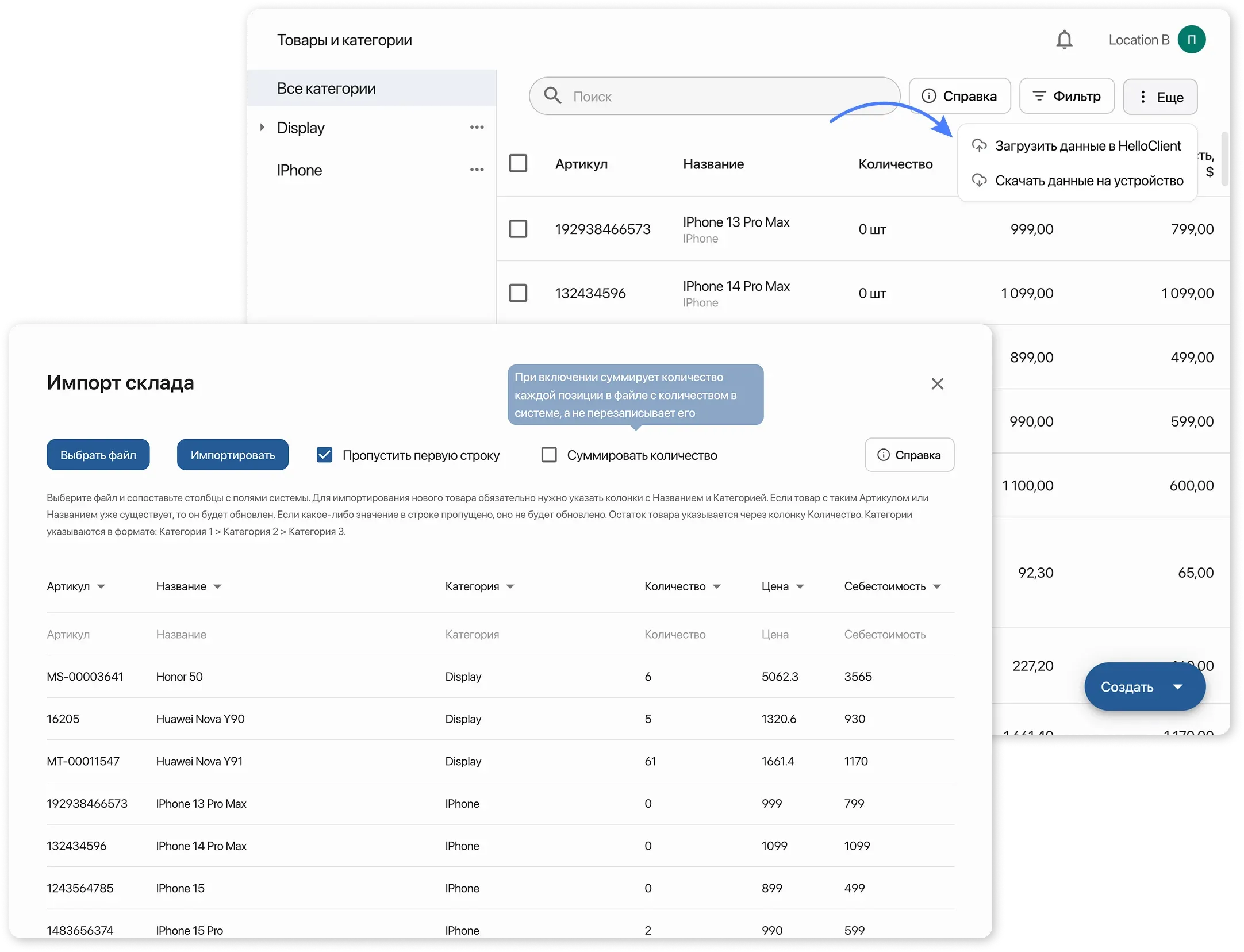Click the download cloud icon
Viewport: 1244px width, 952px height.
click(x=979, y=181)
